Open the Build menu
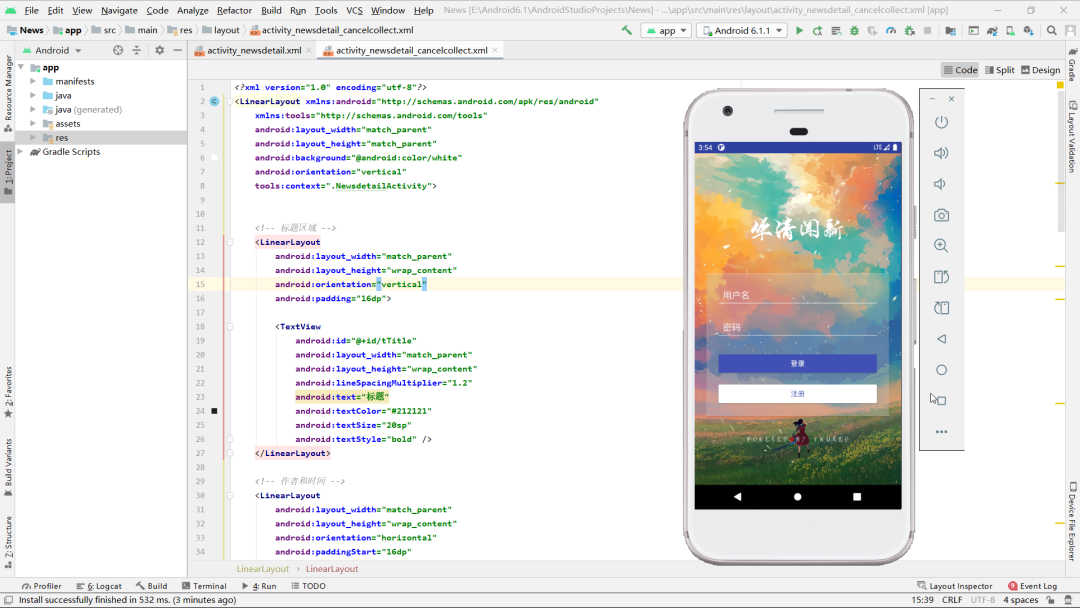 point(271,10)
